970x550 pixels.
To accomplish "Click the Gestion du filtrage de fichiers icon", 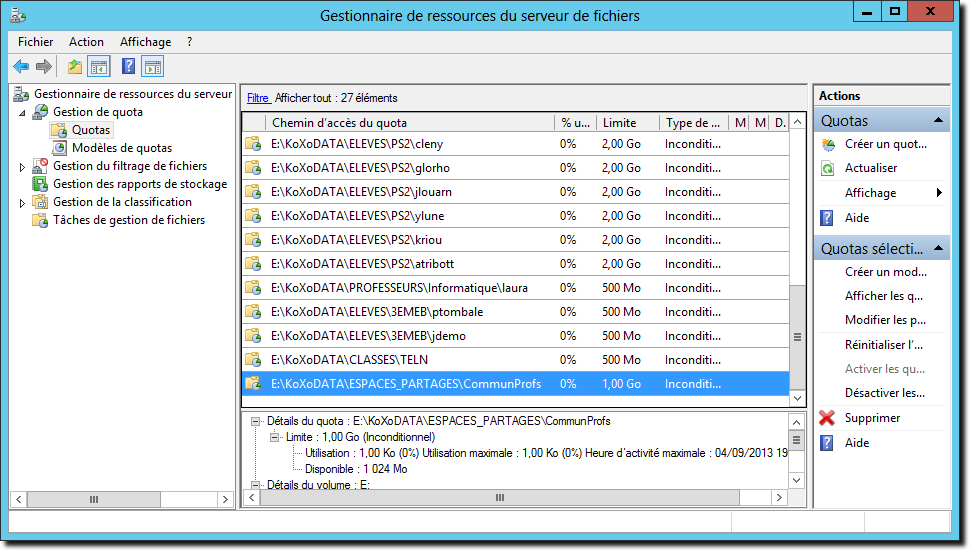I will (x=40, y=166).
